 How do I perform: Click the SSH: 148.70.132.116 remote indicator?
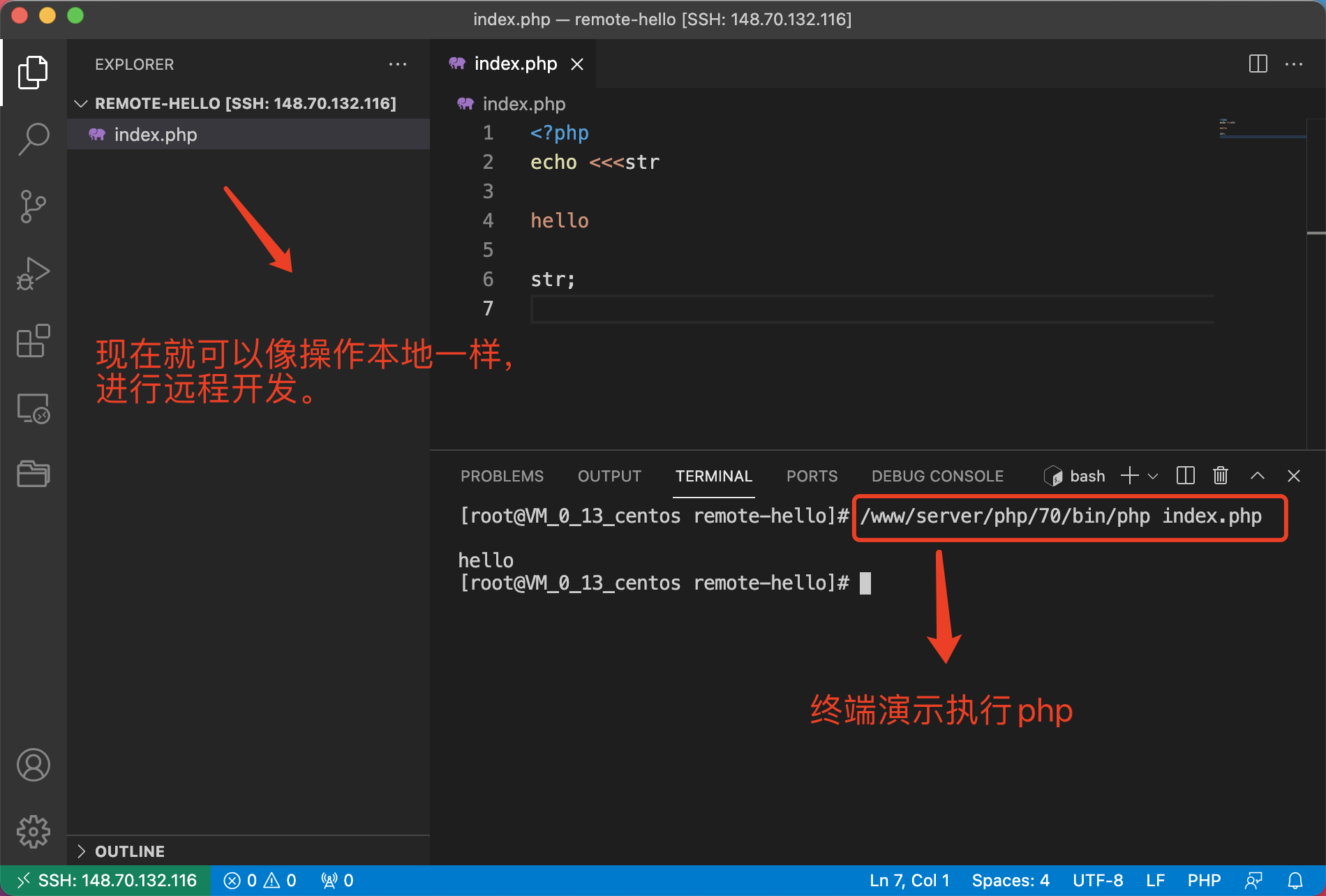point(105,881)
